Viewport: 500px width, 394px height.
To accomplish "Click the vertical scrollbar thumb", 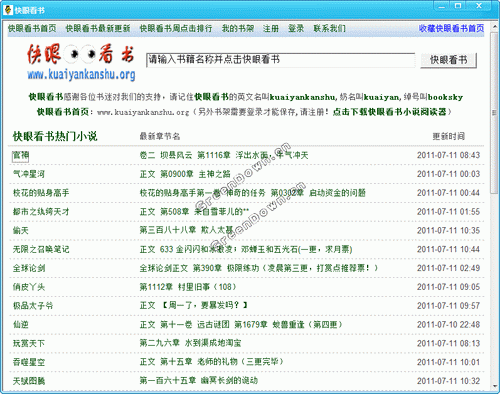I will pyautogui.click(x=494, y=113).
